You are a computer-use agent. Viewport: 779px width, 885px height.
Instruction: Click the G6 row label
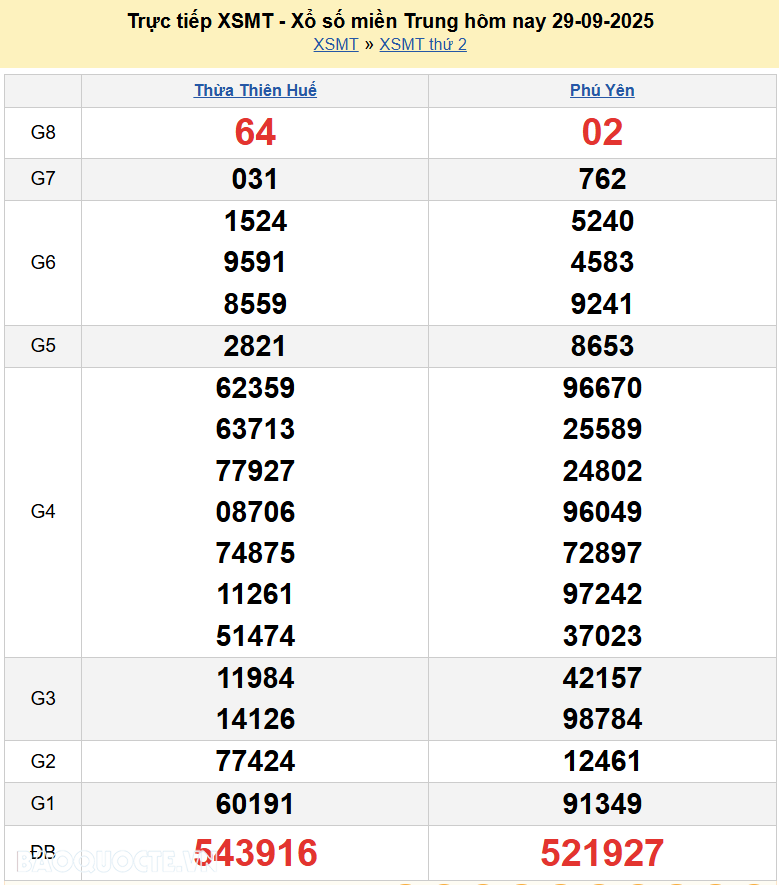click(x=43, y=262)
